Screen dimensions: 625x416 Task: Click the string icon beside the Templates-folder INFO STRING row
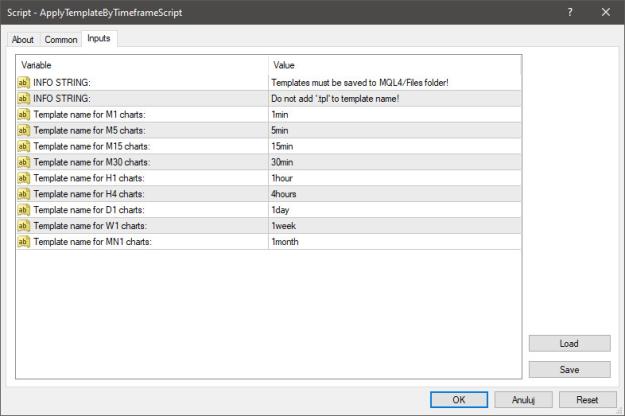pyautogui.click(x=24, y=82)
